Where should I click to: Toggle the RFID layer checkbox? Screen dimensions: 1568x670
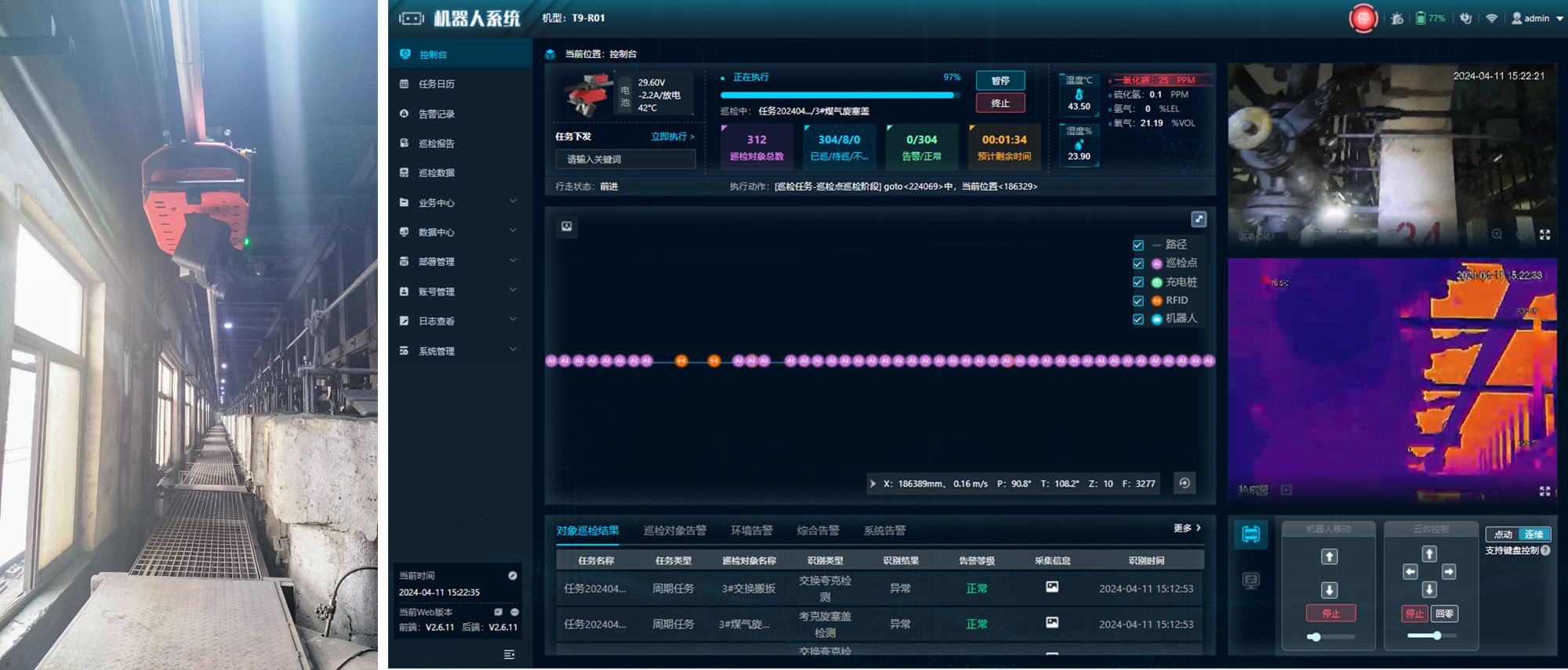point(1138,301)
